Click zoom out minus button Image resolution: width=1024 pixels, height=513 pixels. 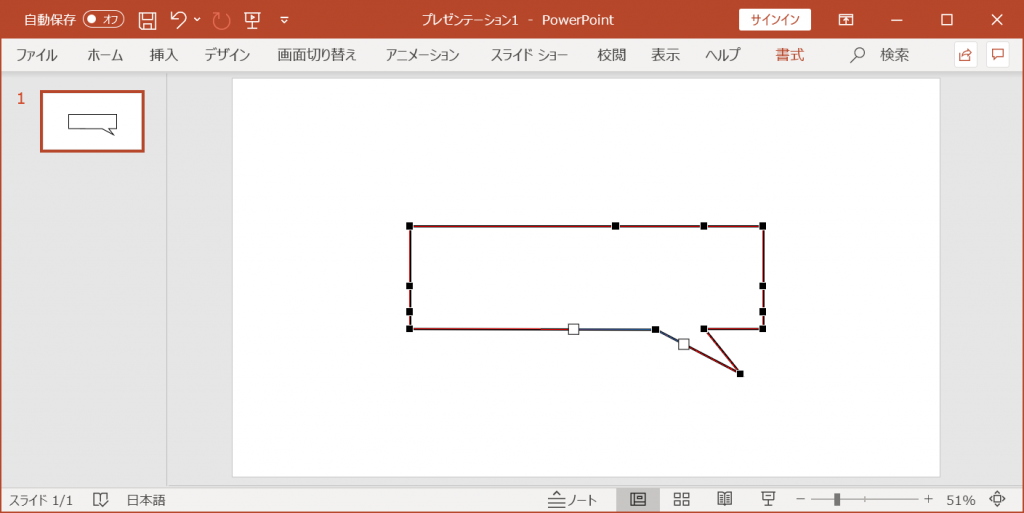801,499
